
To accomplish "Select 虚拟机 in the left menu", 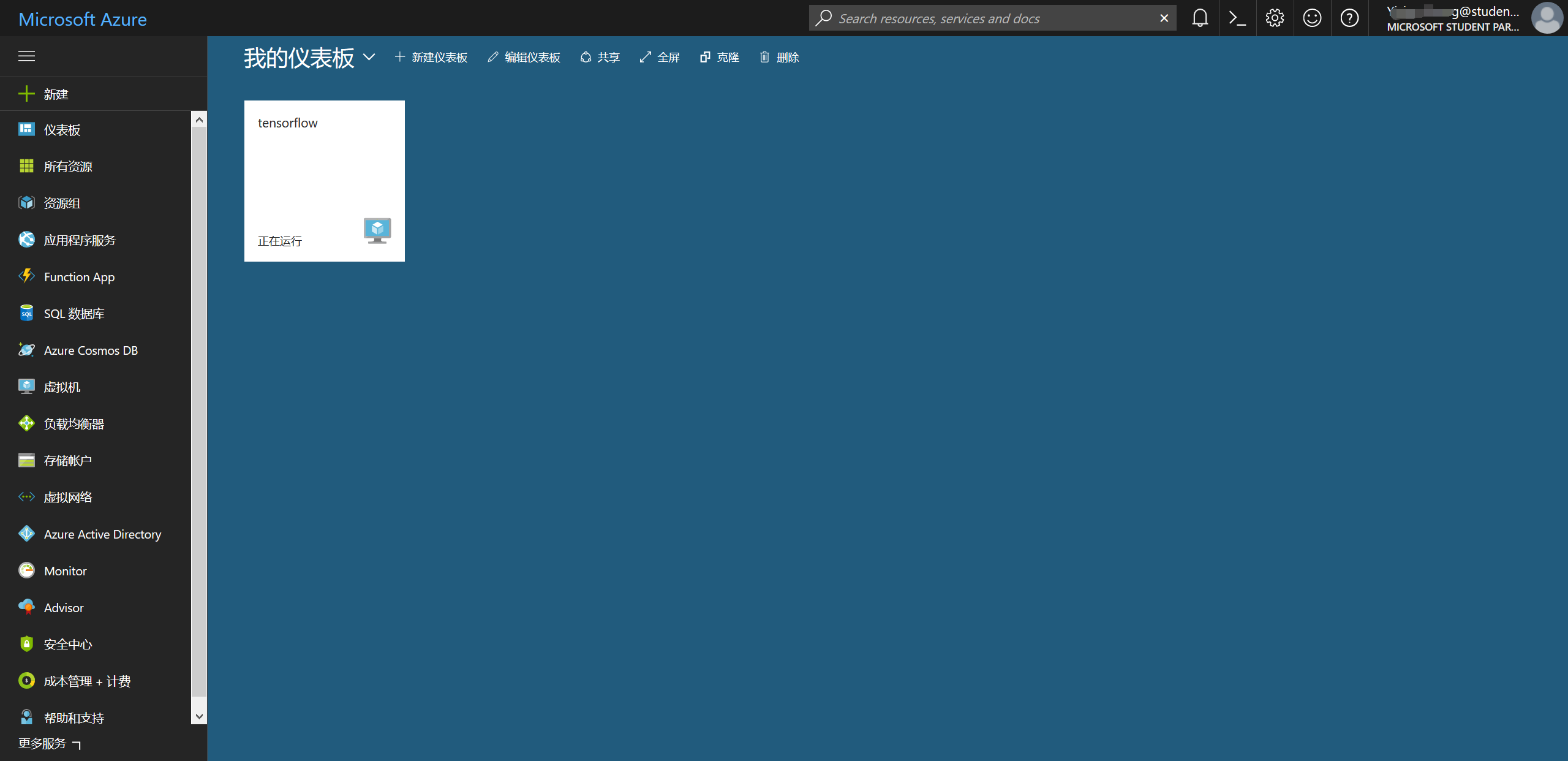I will pos(62,387).
